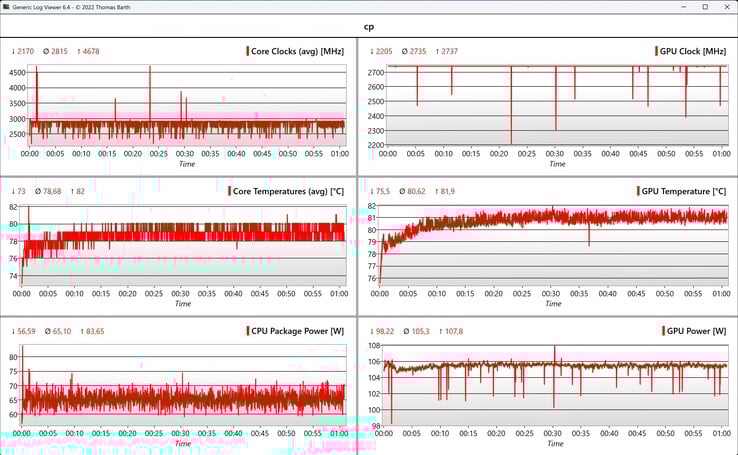This screenshot has height=455, width=738.
Task: Select the Core Temperatures (avg) [°C] title
Action: coord(290,191)
